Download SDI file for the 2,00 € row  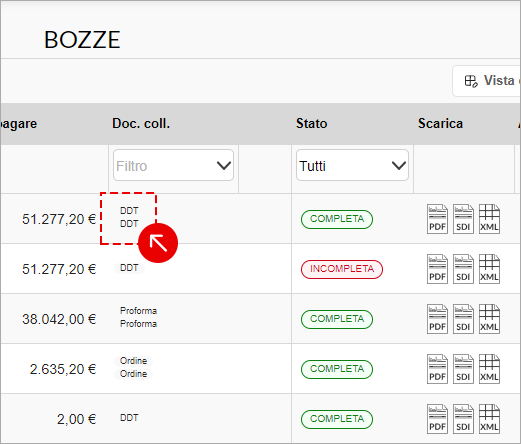(x=463, y=419)
